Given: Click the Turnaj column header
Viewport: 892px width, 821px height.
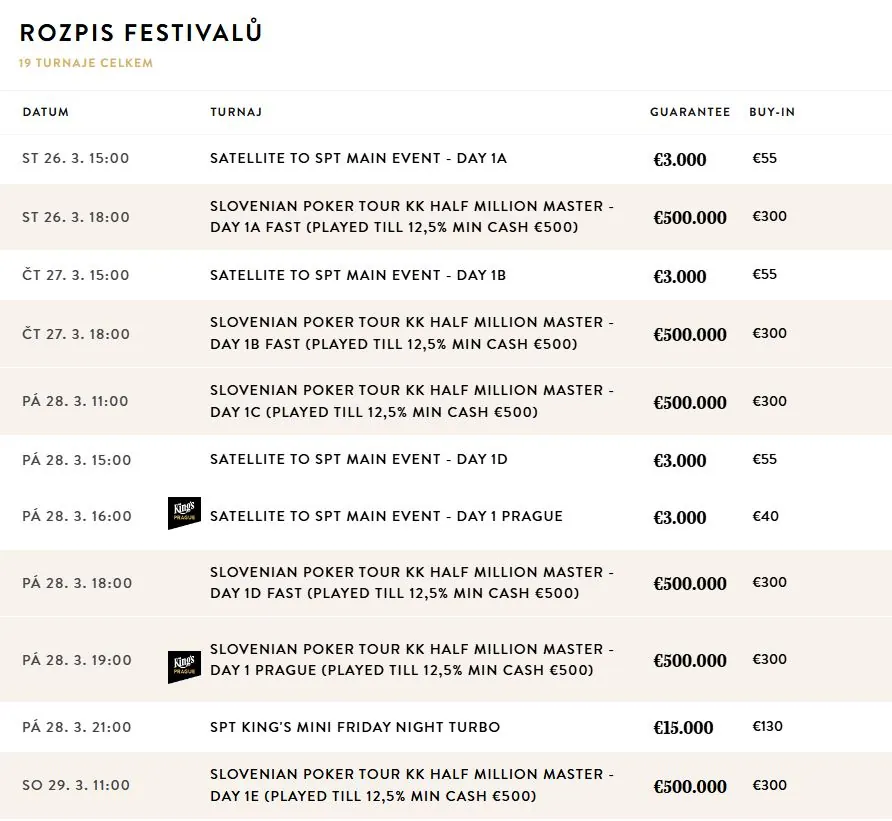Looking at the screenshot, I should click(x=236, y=112).
